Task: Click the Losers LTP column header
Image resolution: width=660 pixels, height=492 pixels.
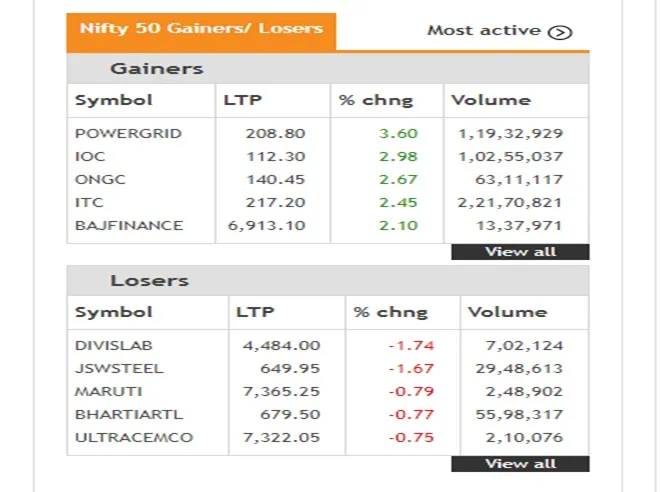Action: click(255, 312)
